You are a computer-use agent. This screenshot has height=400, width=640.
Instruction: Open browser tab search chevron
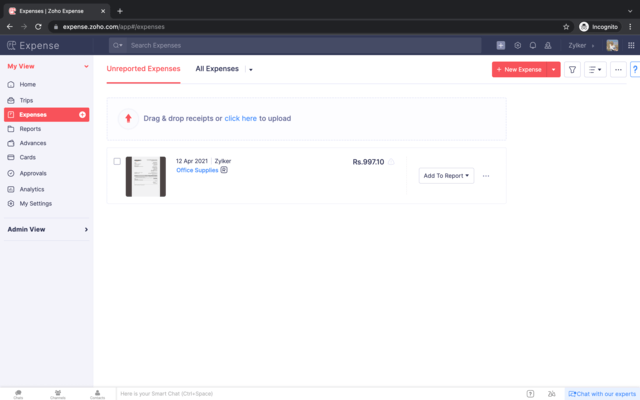(630, 11)
